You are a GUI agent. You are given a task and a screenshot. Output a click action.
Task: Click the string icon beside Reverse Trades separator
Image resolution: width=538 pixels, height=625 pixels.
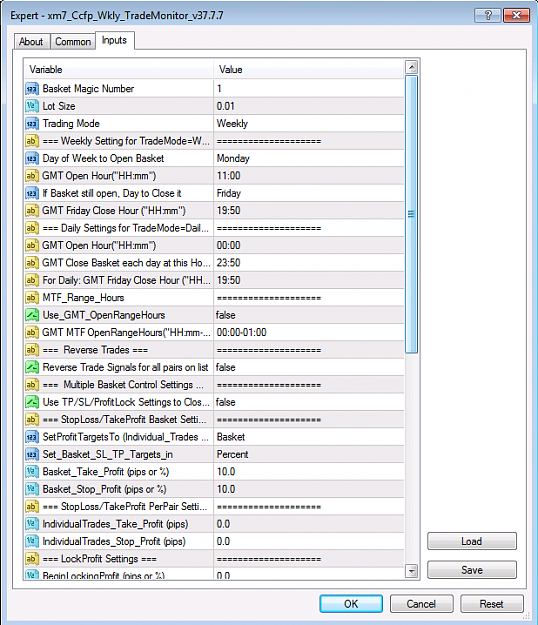pyautogui.click(x=32, y=350)
